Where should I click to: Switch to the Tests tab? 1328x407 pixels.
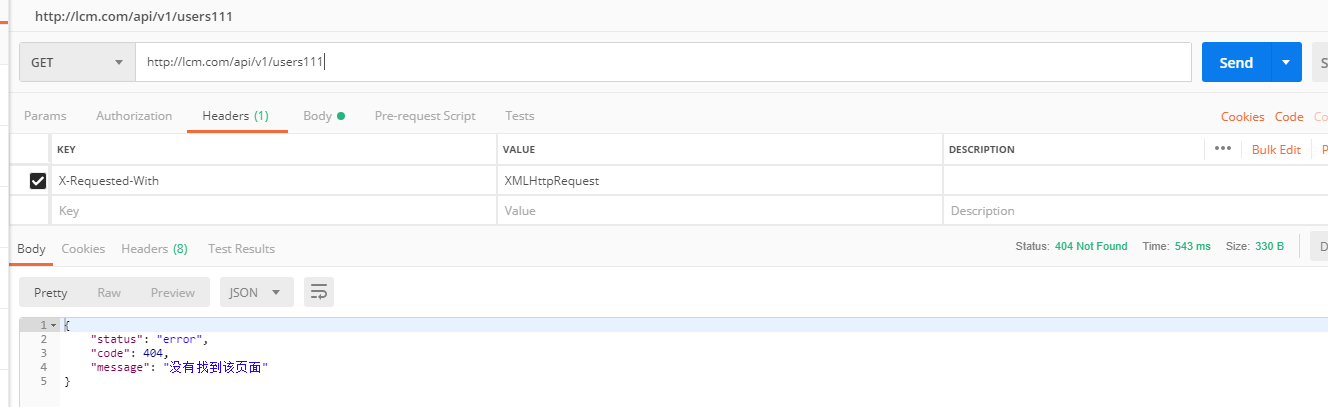pyautogui.click(x=520, y=116)
